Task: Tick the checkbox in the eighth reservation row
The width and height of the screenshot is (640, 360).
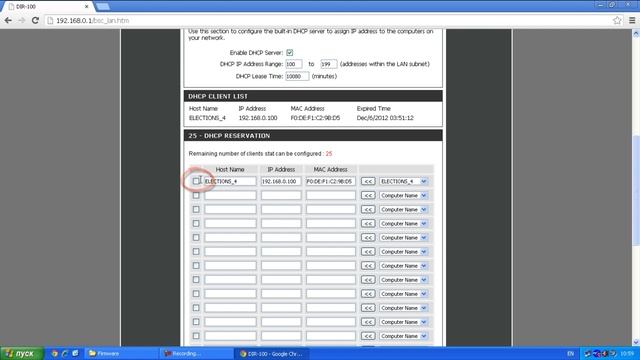Action: (196, 280)
